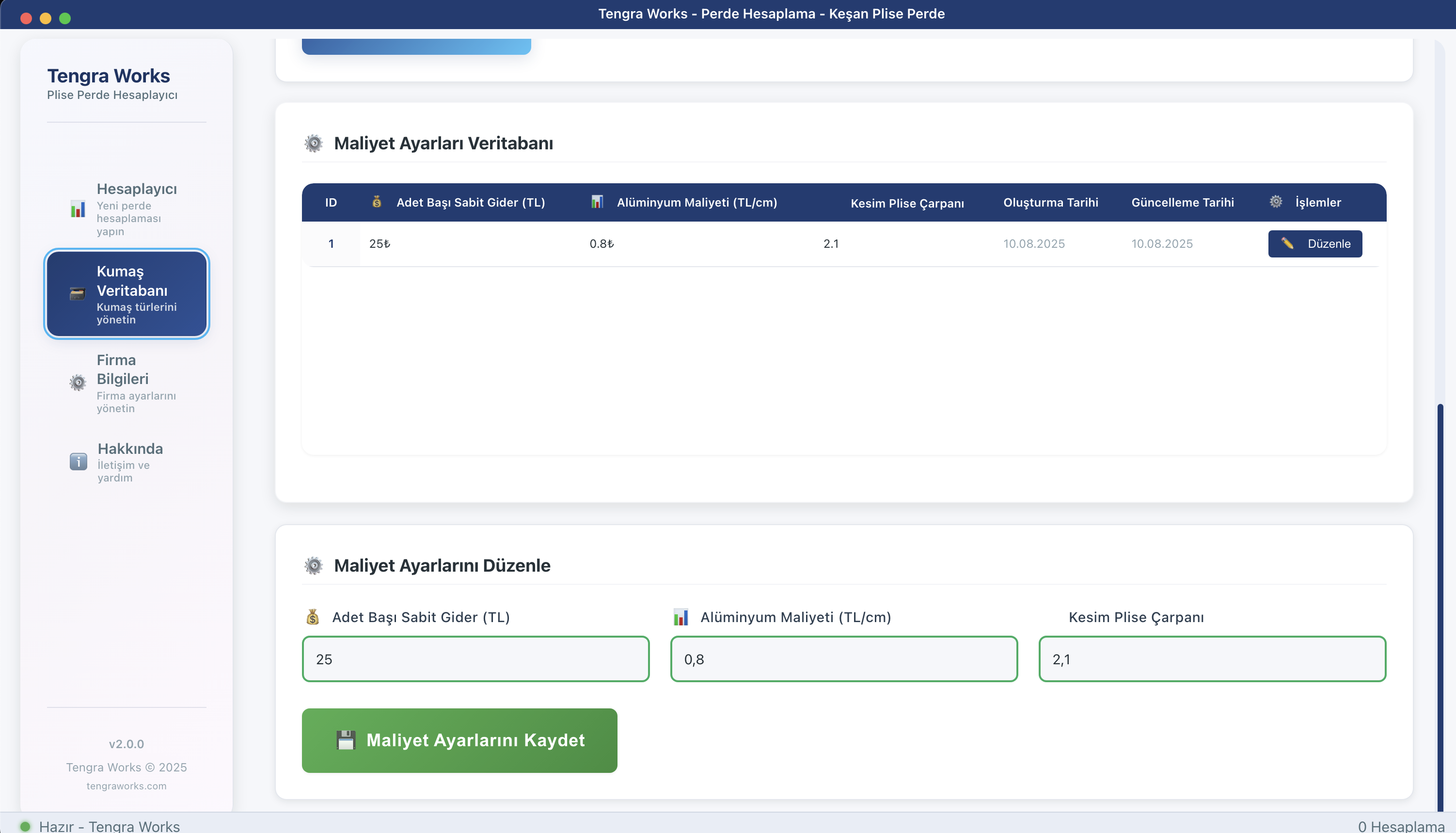Click chart icon in Alüminyum Maliyeti column header
Viewport: 1456px width, 833px height.
pos(597,202)
